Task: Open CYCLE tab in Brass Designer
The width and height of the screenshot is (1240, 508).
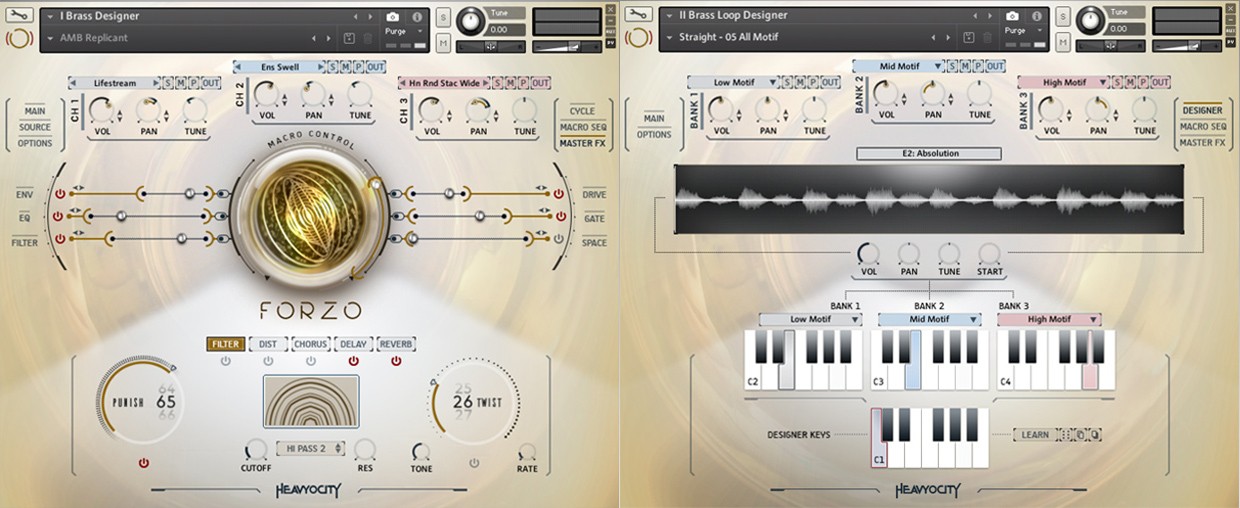Action: 582,111
